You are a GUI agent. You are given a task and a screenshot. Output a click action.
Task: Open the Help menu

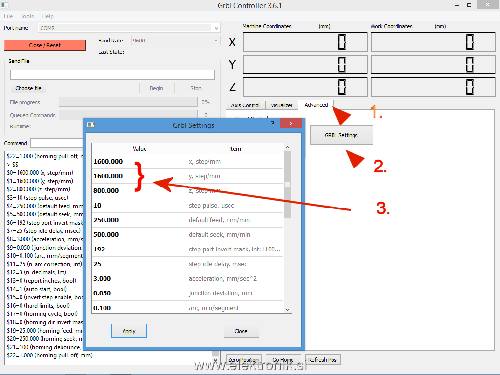48,16
